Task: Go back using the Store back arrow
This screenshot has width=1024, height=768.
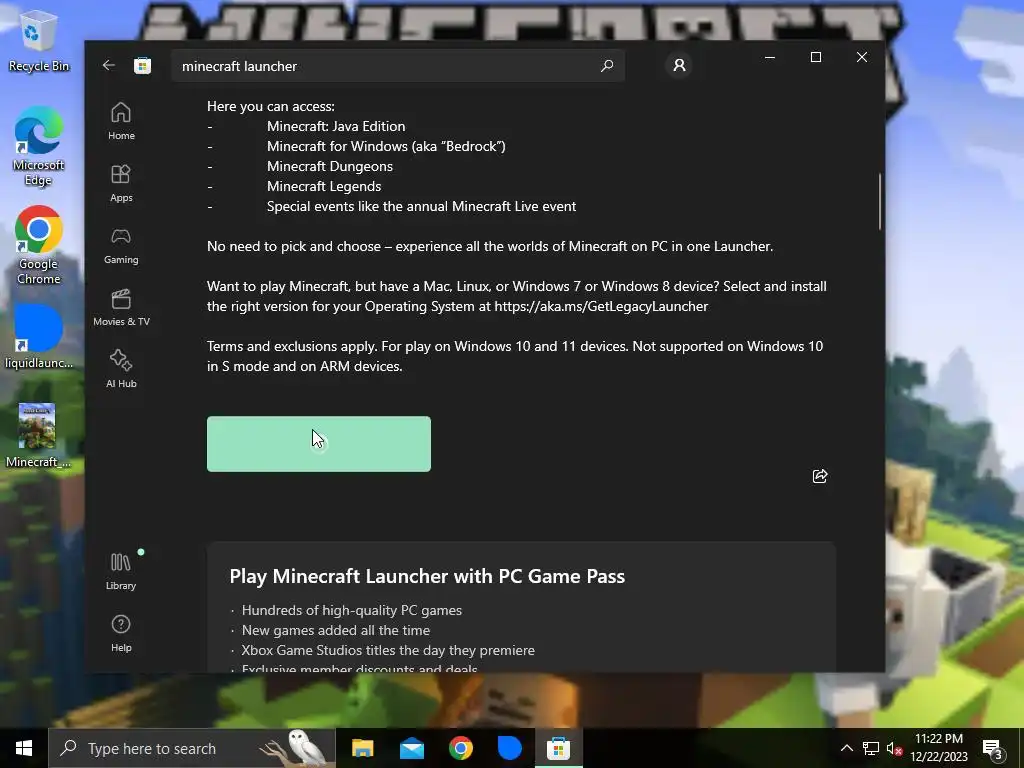Action: click(x=109, y=65)
